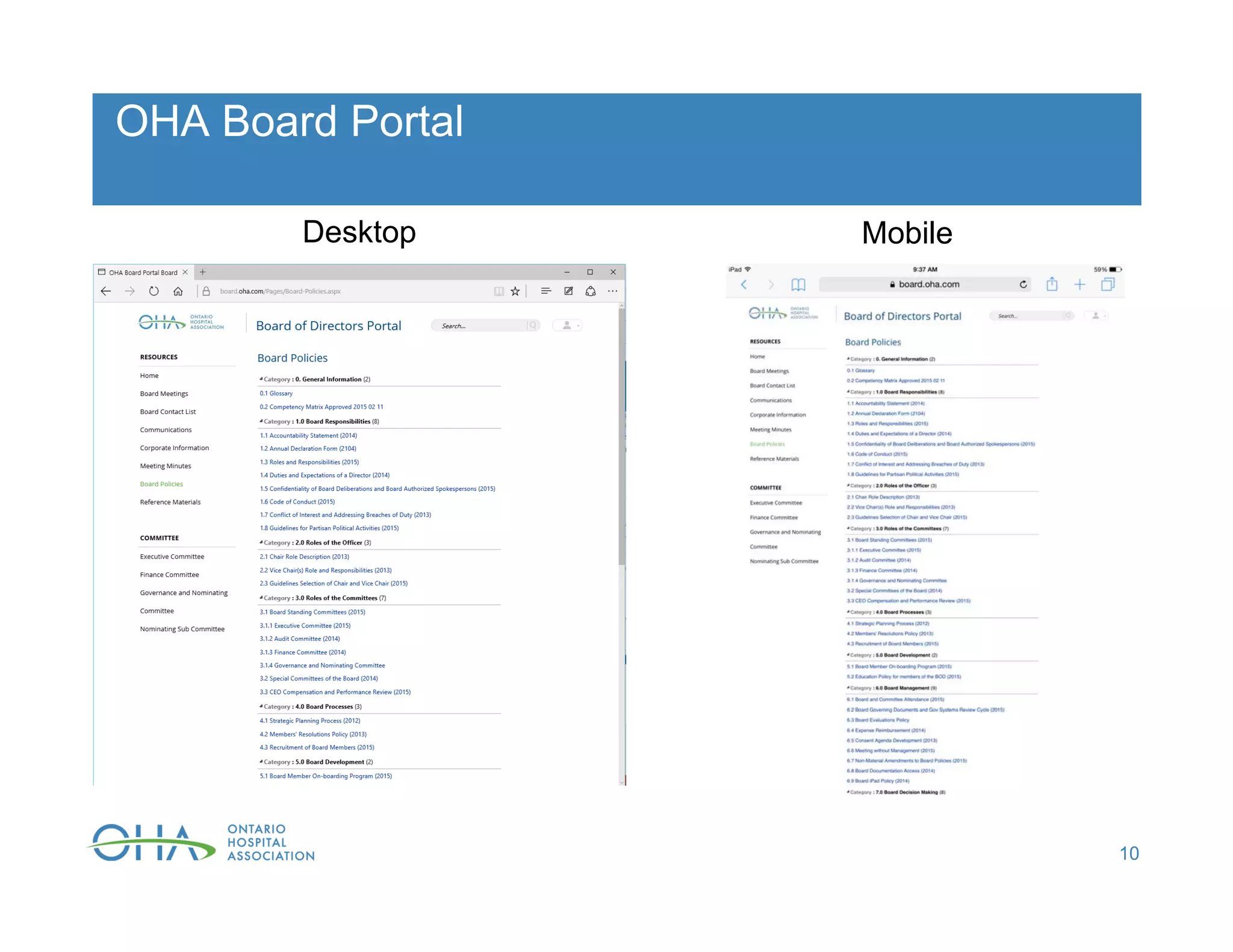Select Communications in desktop sidebar
Screen dimensions: 1233x952
point(166,430)
